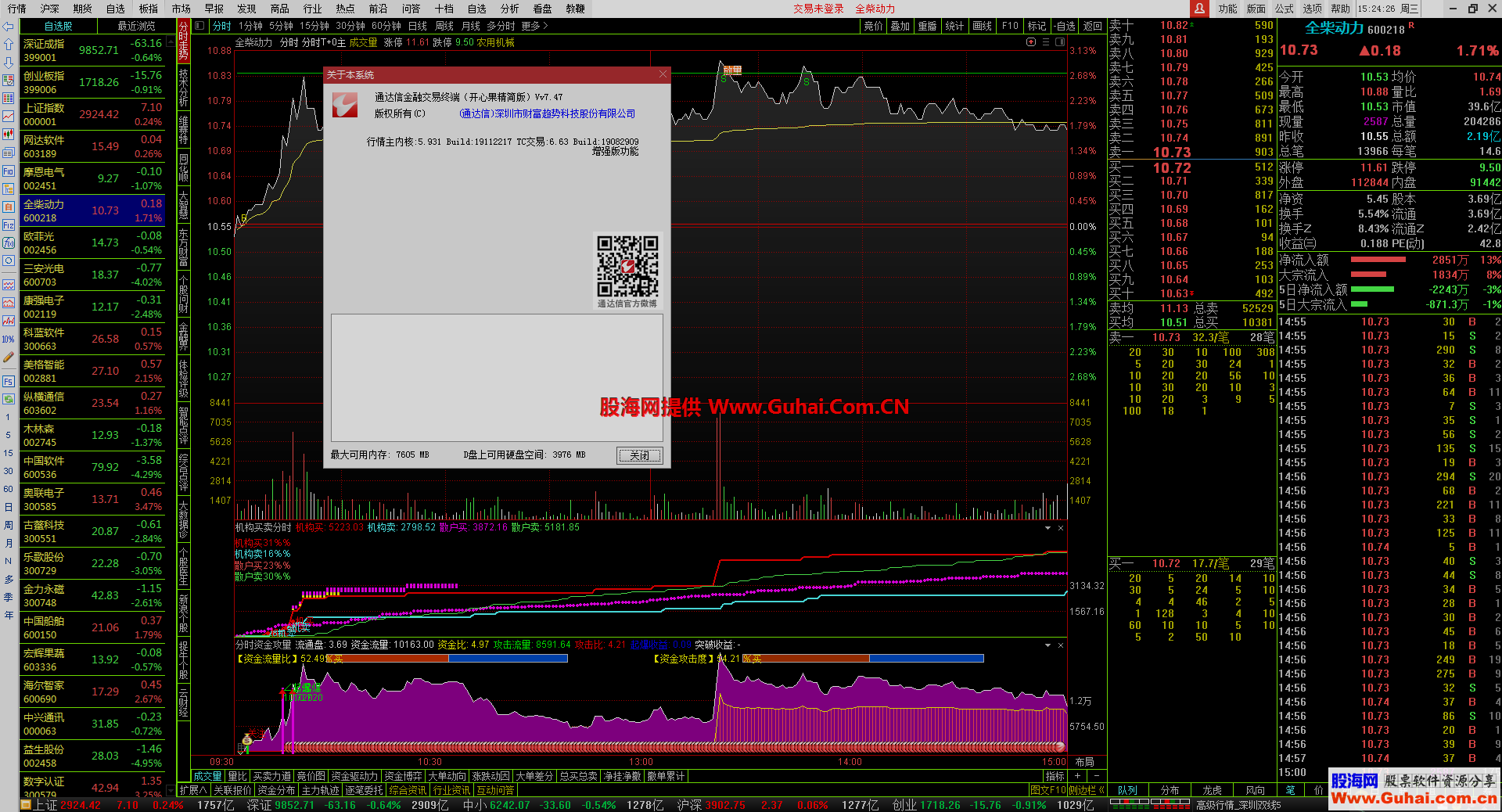
Task: Click the up-arrow circle icon above chart
Action: [x=1031, y=42]
